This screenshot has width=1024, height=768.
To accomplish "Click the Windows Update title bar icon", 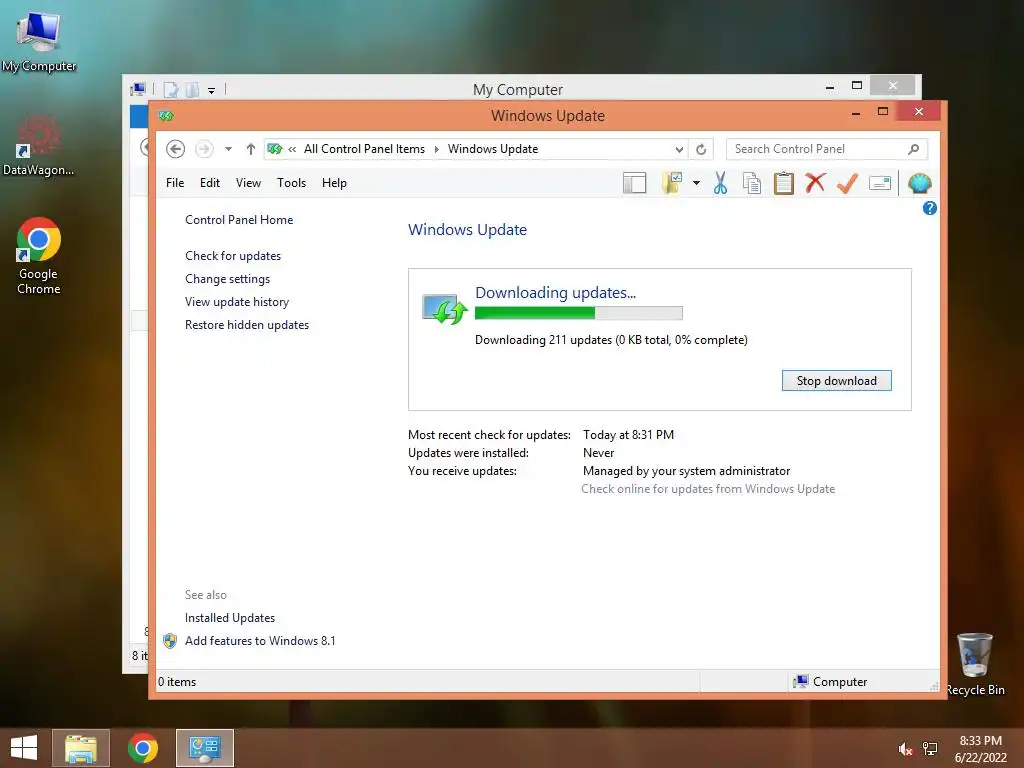I will pos(166,116).
